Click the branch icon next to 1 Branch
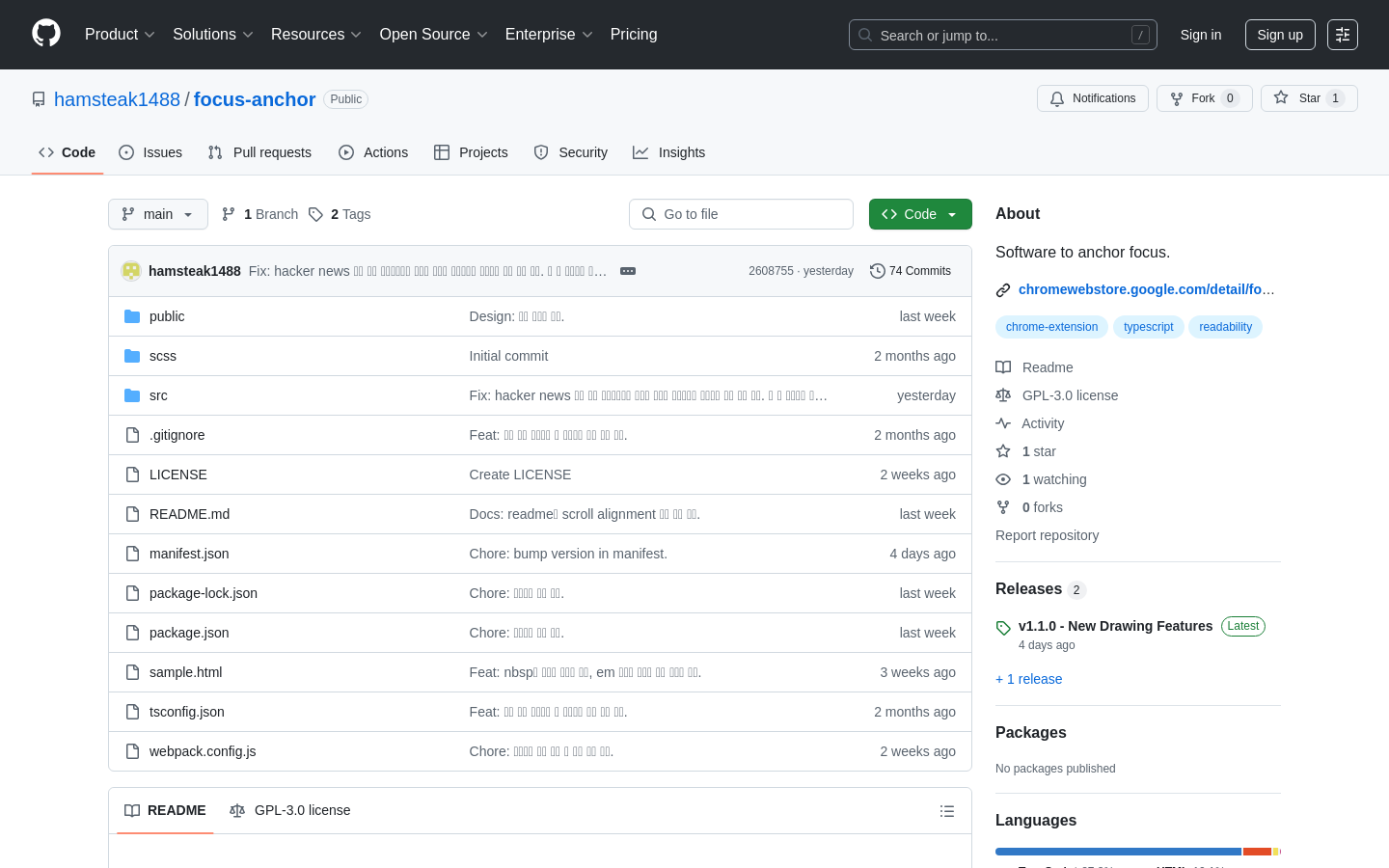Screen dimensions: 1389x868 229,214
